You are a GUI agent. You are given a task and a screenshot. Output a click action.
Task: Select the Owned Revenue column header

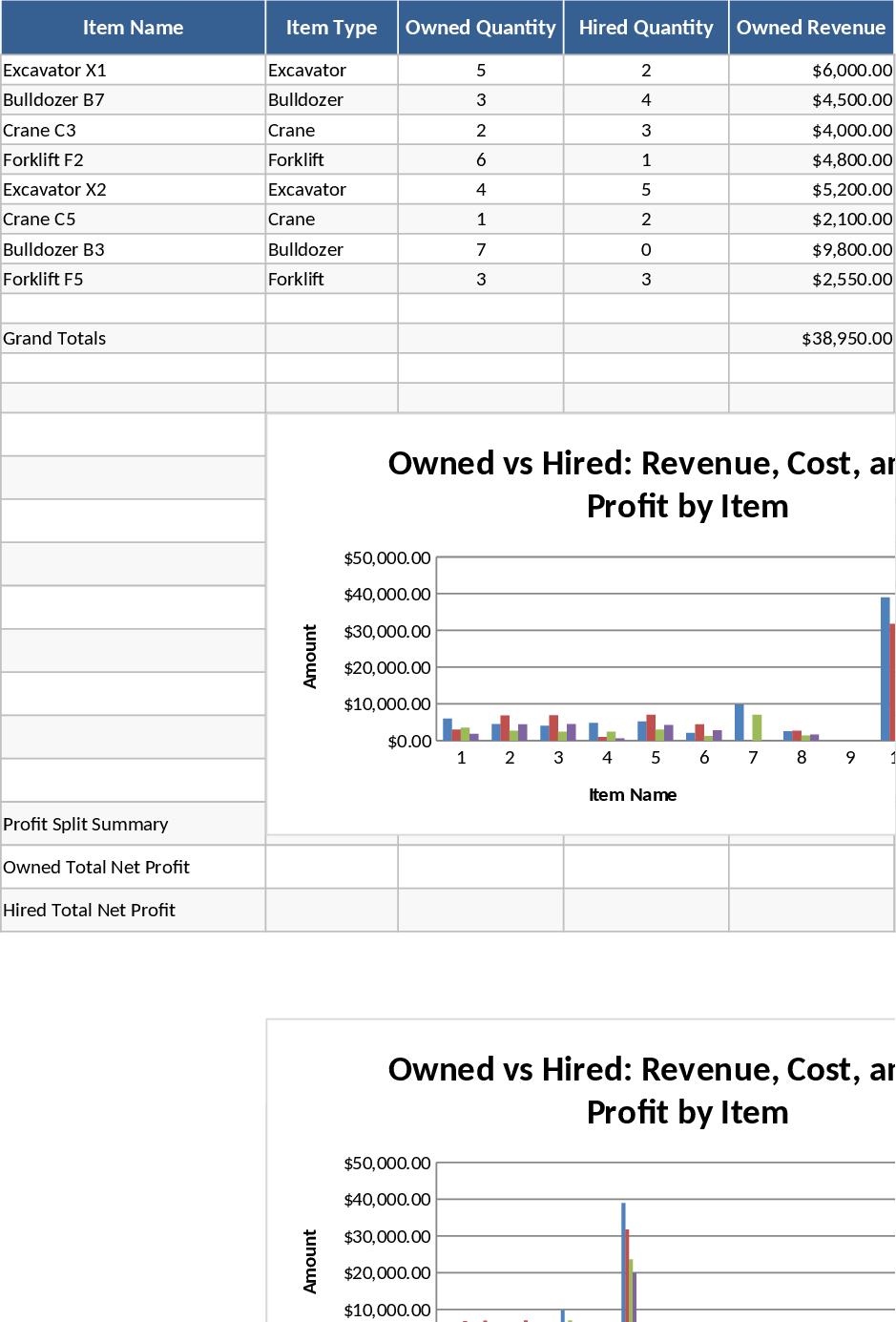click(811, 28)
